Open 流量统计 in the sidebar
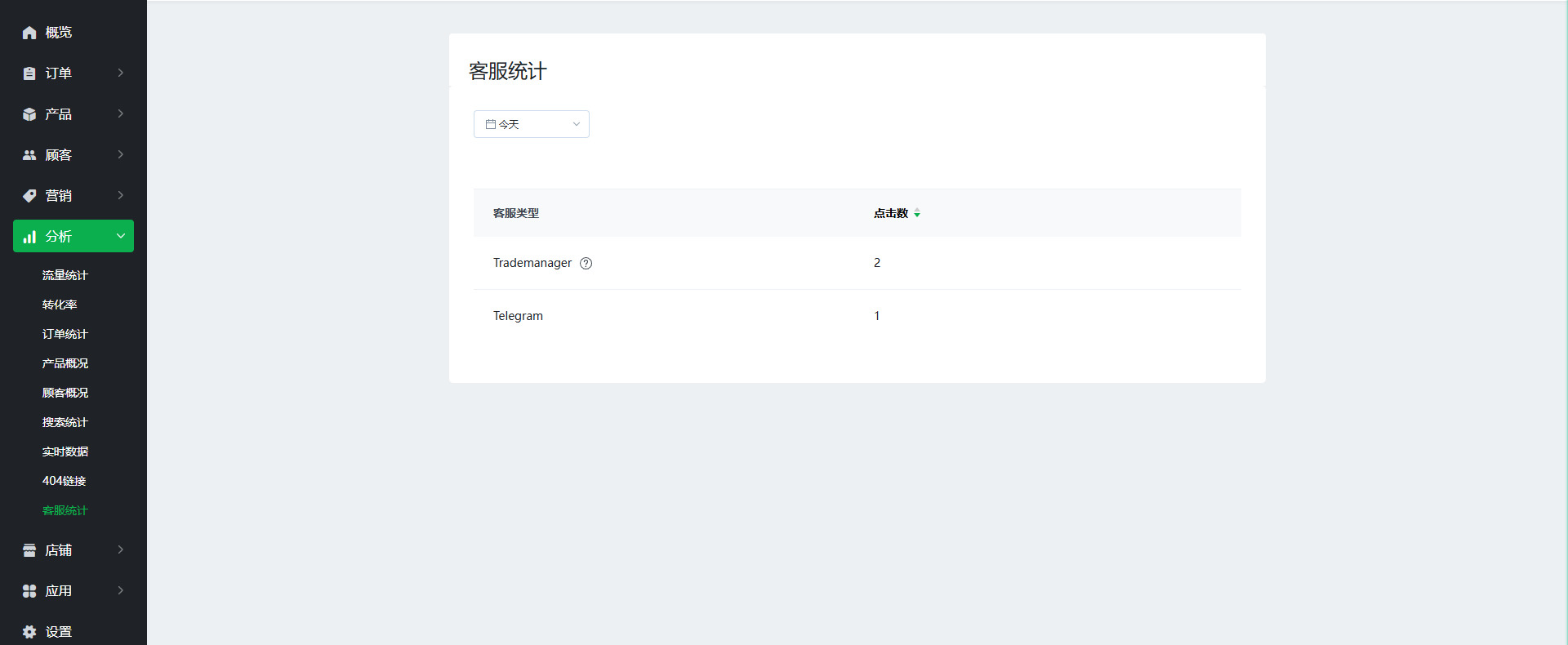Image resolution: width=1568 pixels, height=645 pixels. (x=65, y=275)
